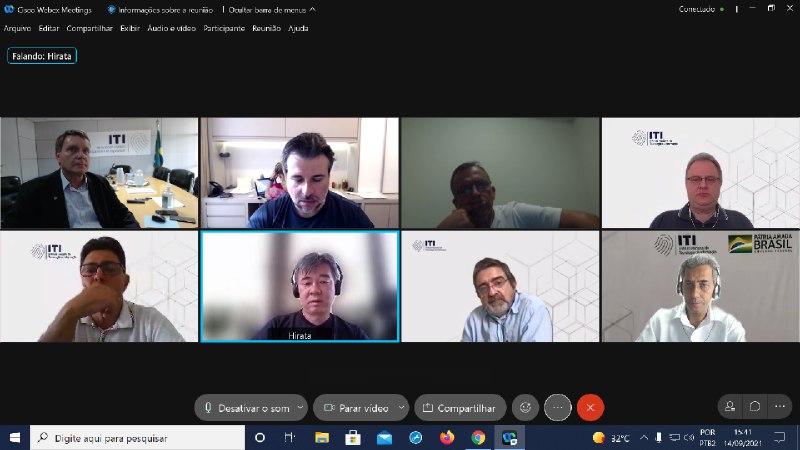800x450 pixels.
Task: Open the Reunião menu
Action: click(x=266, y=29)
